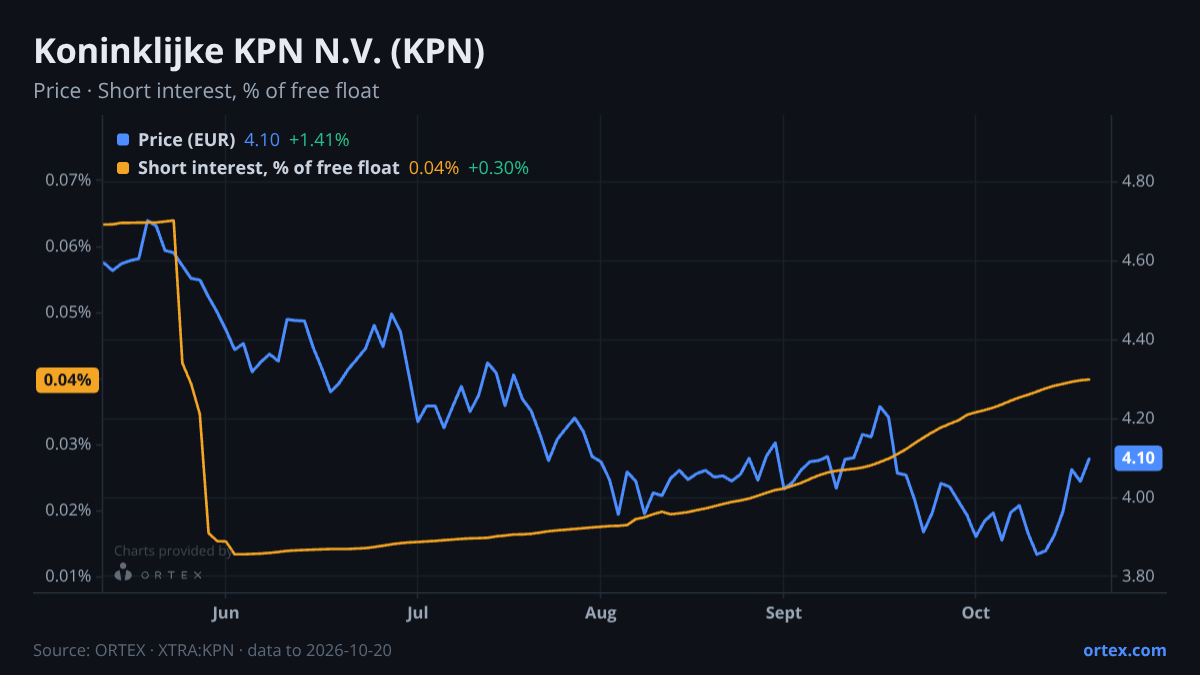
Task: Open the ortex.com link
Action: coord(1124,650)
